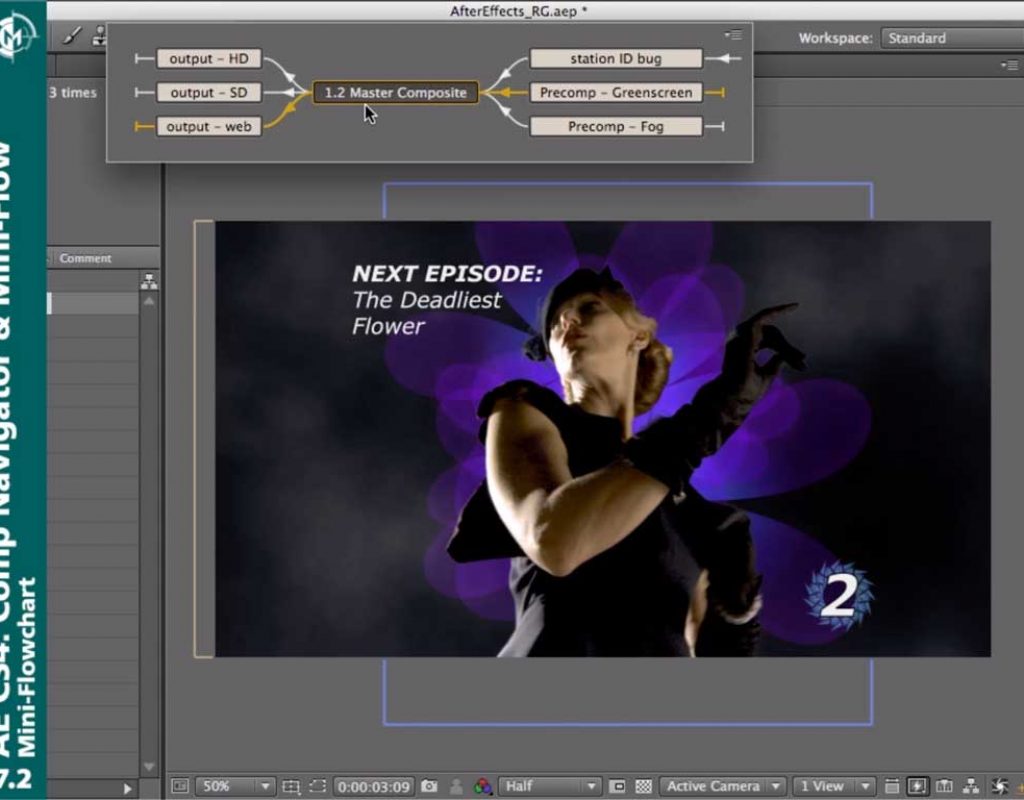Toggle the Region of Interest icon
This screenshot has width=1024, height=800.
pyautogui.click(x=617, y=786)
